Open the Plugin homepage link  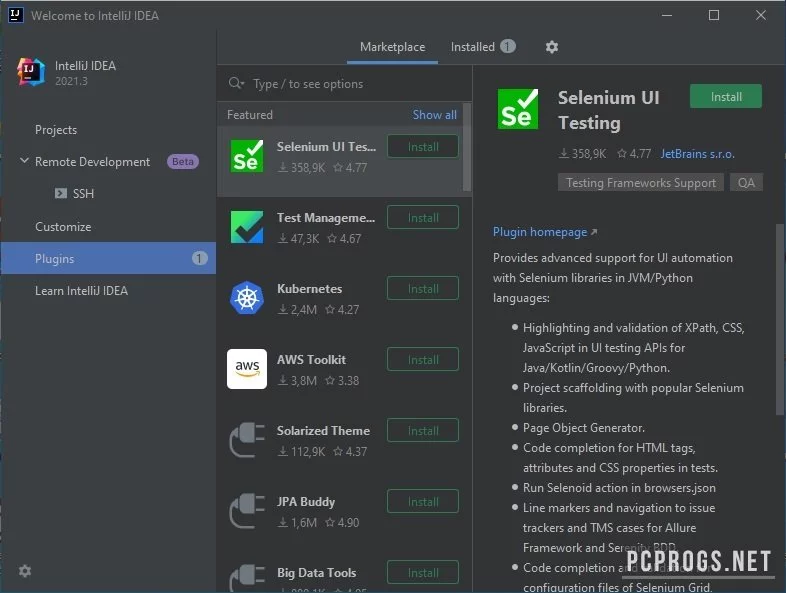[x=545, y=232]
